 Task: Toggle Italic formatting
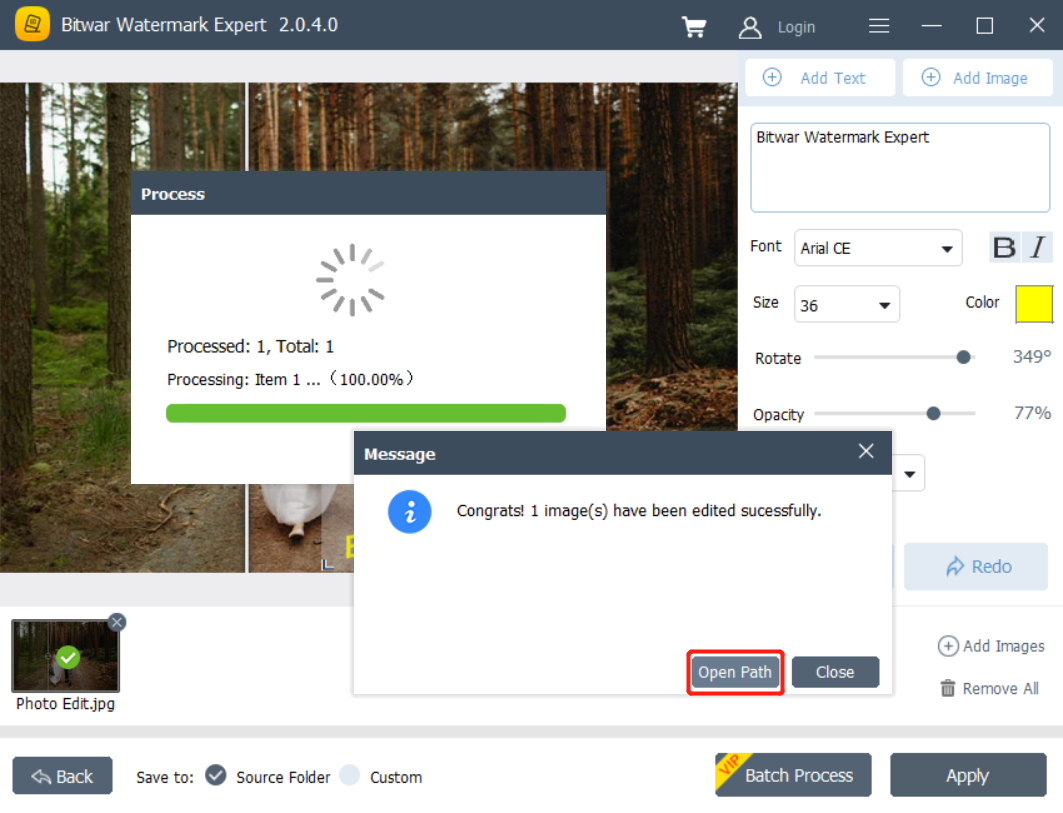[x=1037, y=247]
